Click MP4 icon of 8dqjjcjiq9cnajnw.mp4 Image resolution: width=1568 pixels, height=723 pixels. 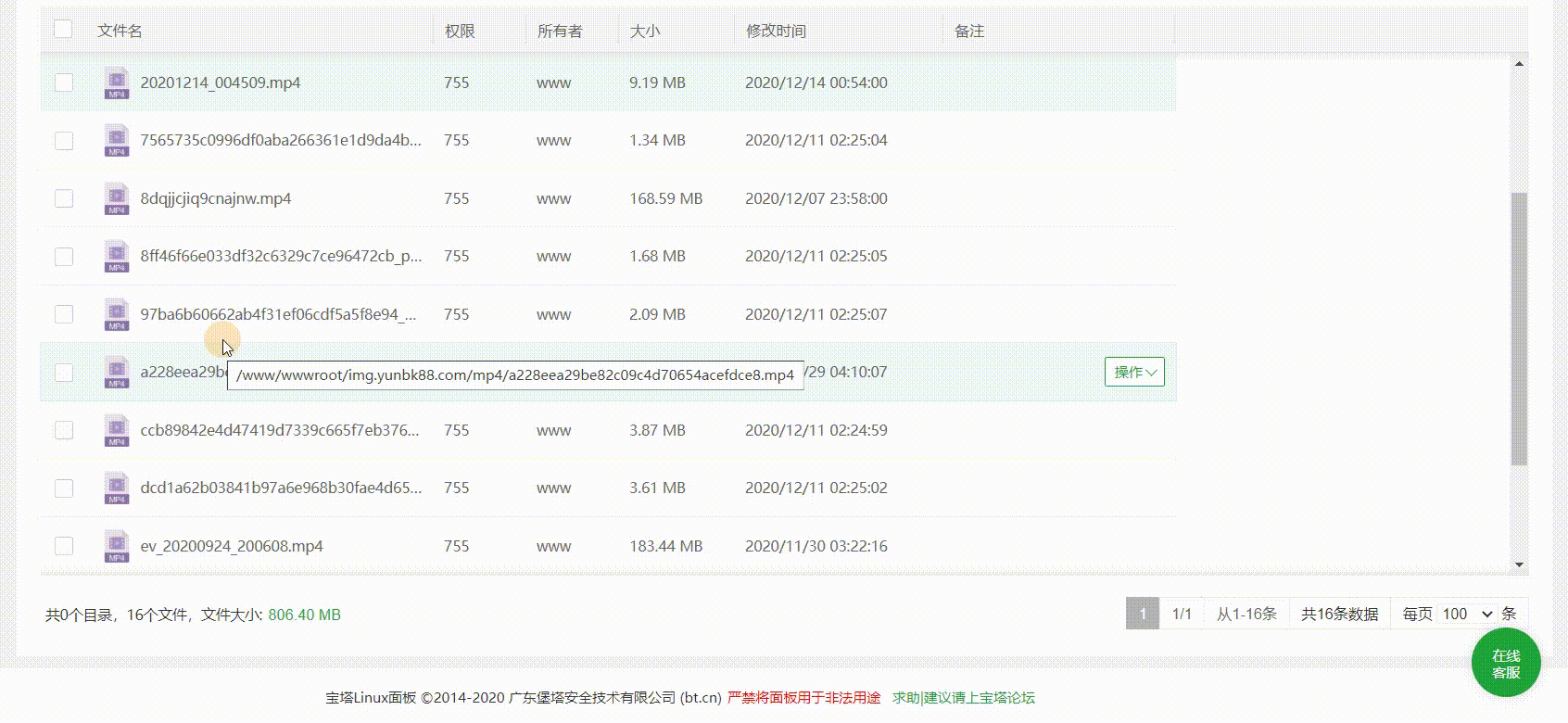pyautogui.click(x=117, y=199)
